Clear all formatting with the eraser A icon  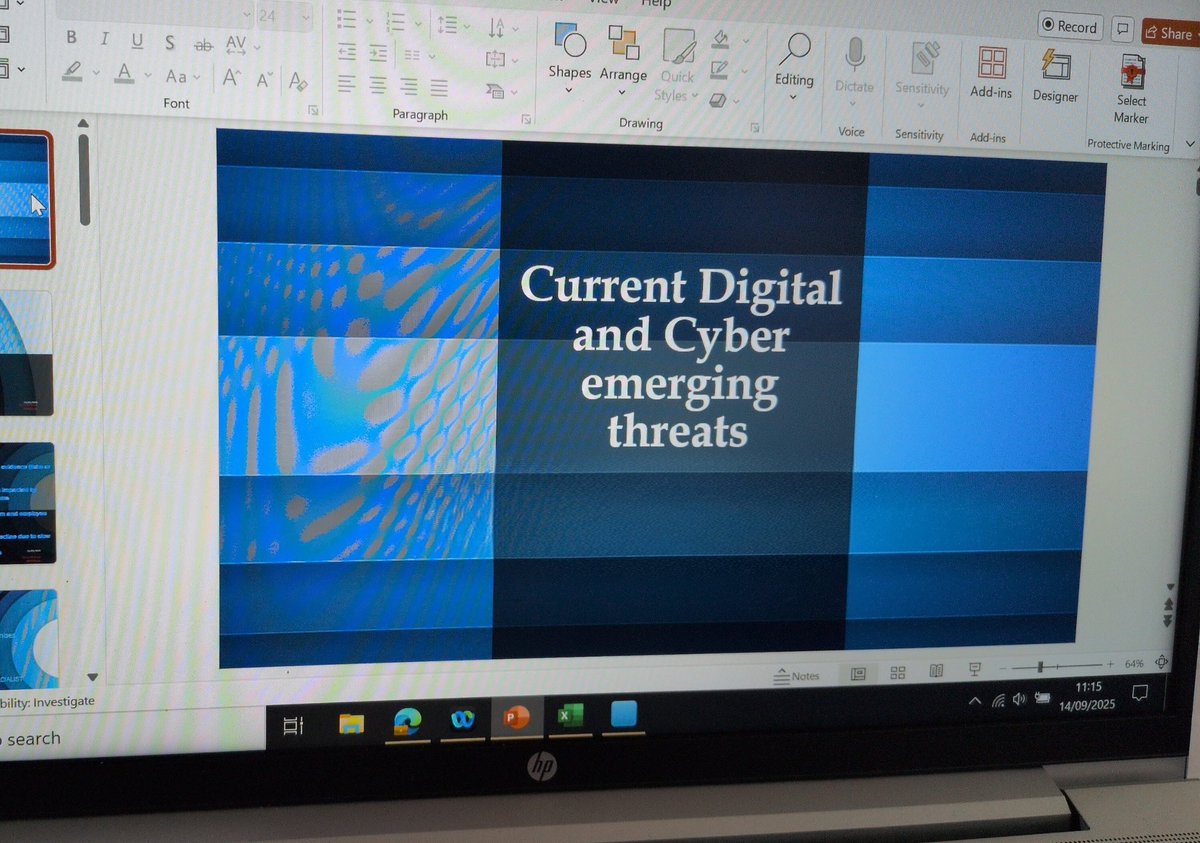pyautogui.click(x=297, y=80)
